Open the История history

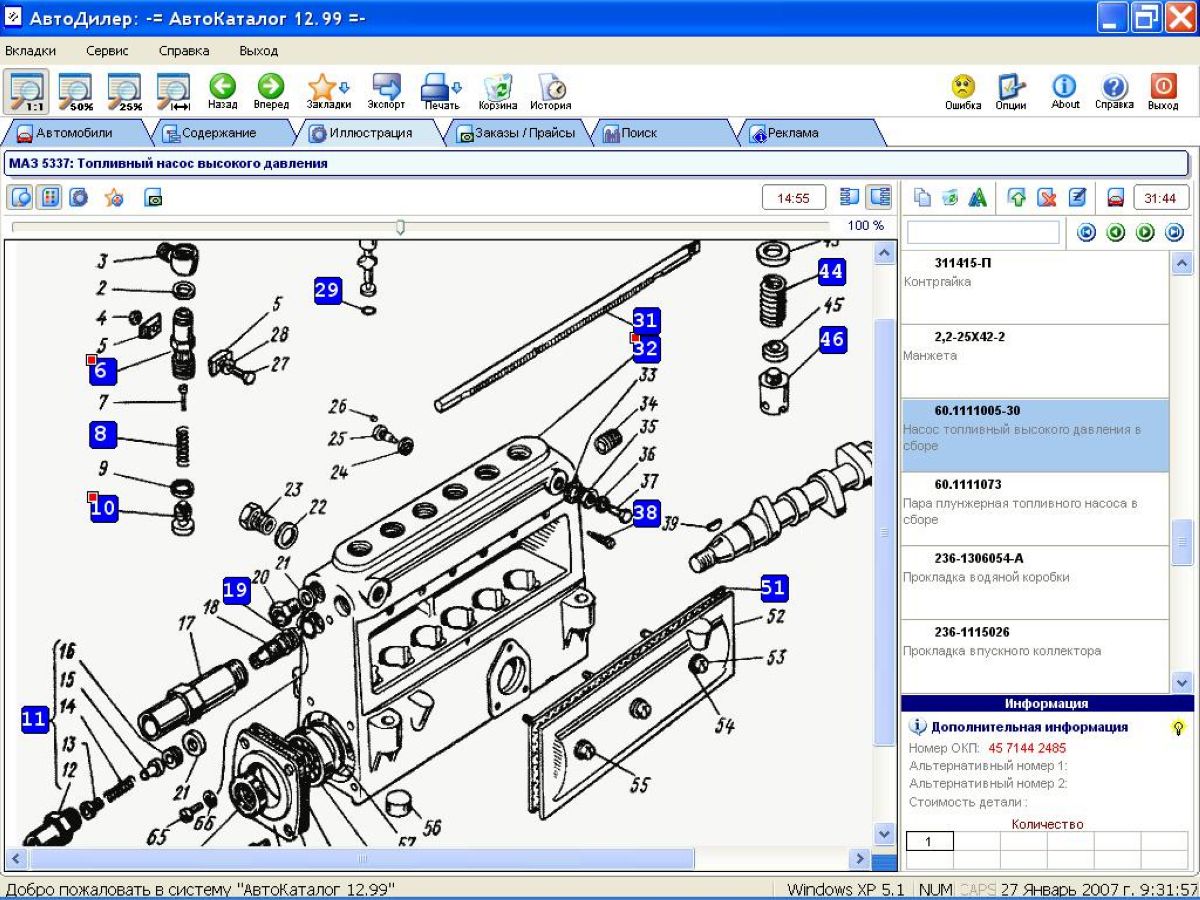point(551,91)
